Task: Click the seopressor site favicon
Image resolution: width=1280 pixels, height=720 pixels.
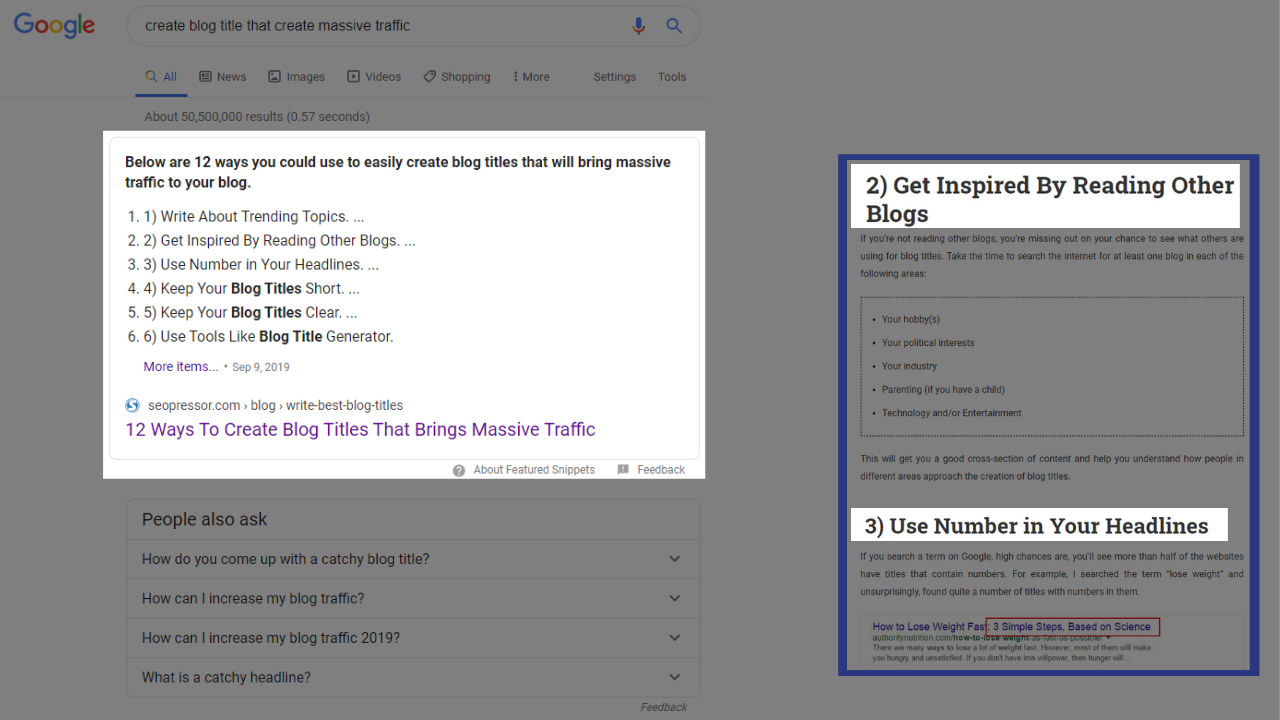Action: coord(132,405)
